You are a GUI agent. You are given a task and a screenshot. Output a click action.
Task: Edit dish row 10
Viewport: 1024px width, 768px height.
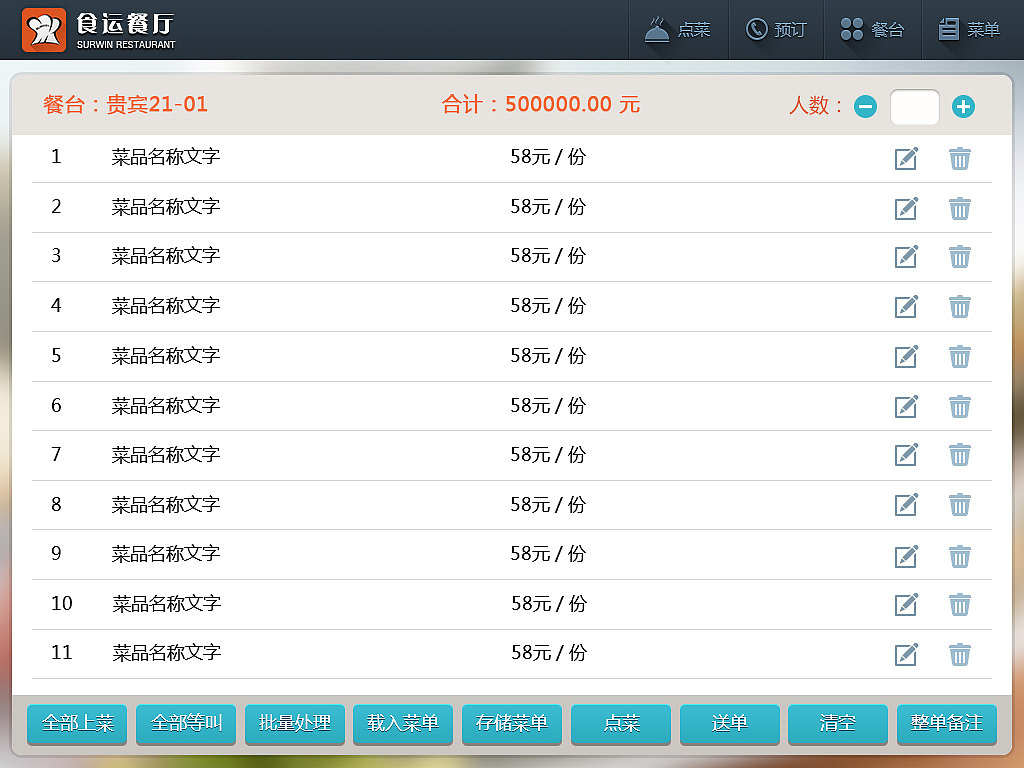point(906,605)
